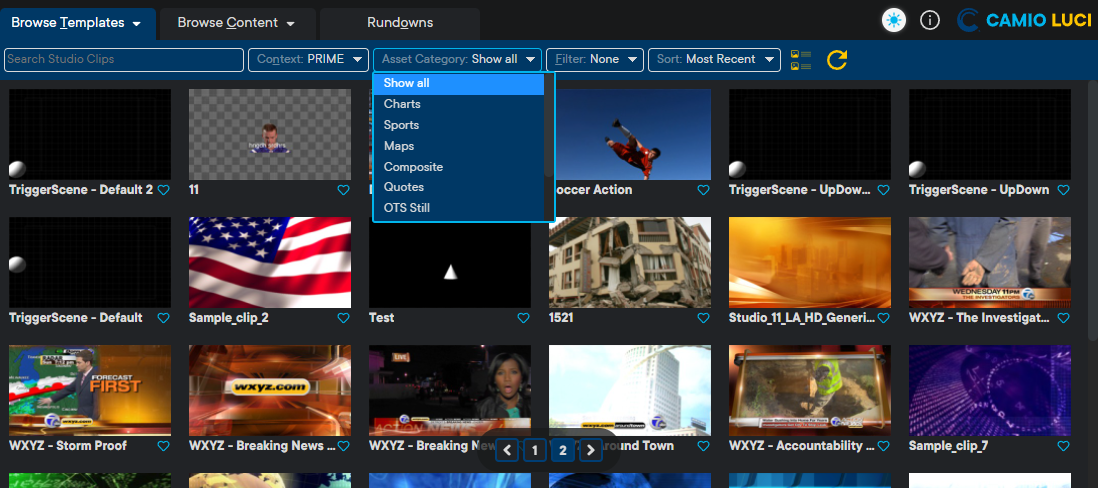Choose Charts from Asset Category list
The image size is (1098, 488).
point(458,104)
